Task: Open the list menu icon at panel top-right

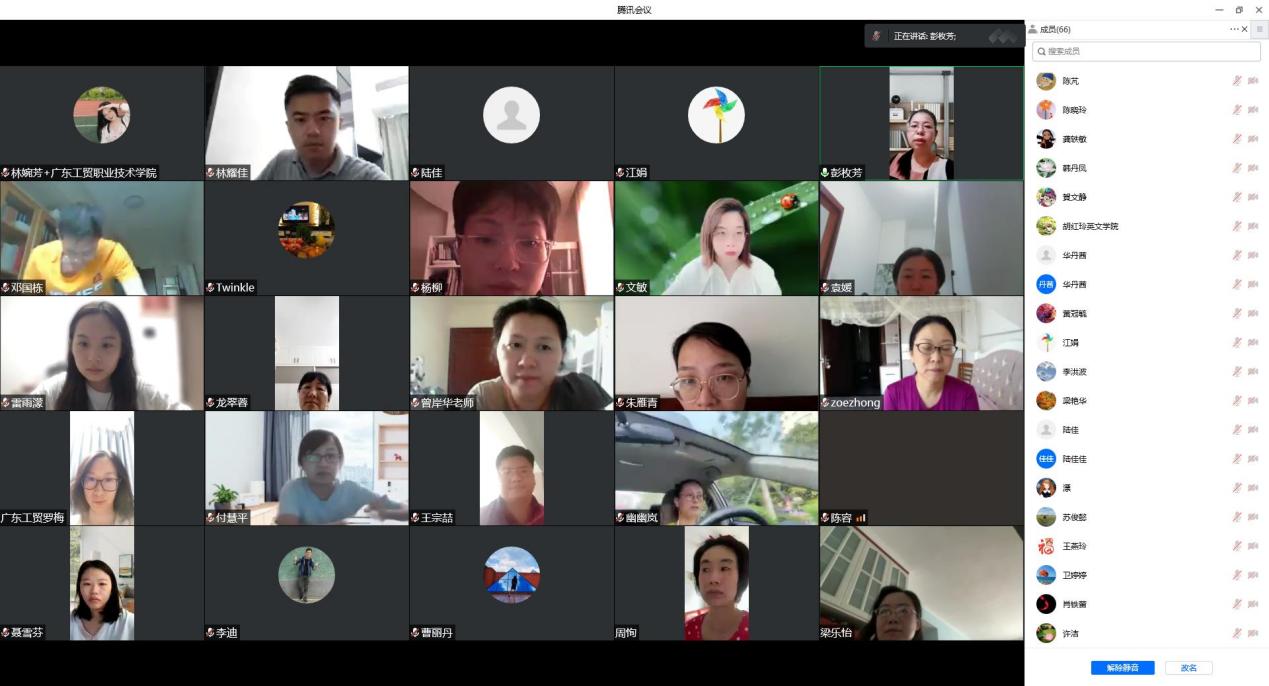Action: coord(1259,30)
